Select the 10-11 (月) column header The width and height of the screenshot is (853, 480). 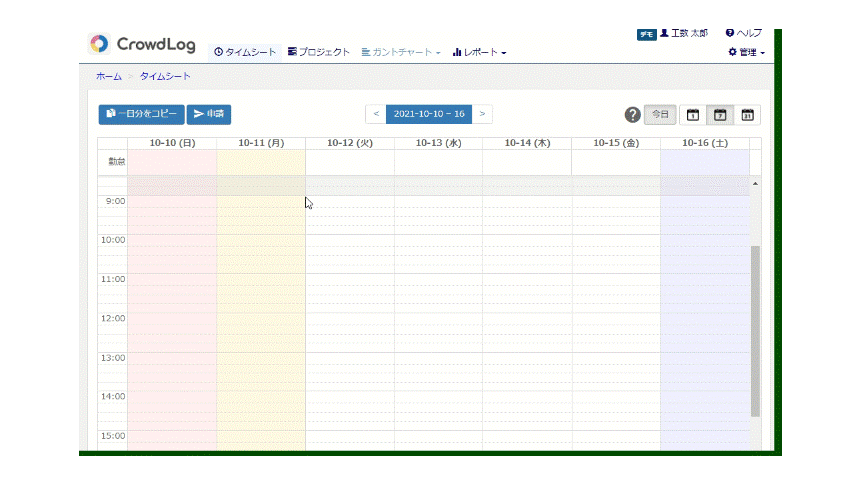[x=261, y=143]
